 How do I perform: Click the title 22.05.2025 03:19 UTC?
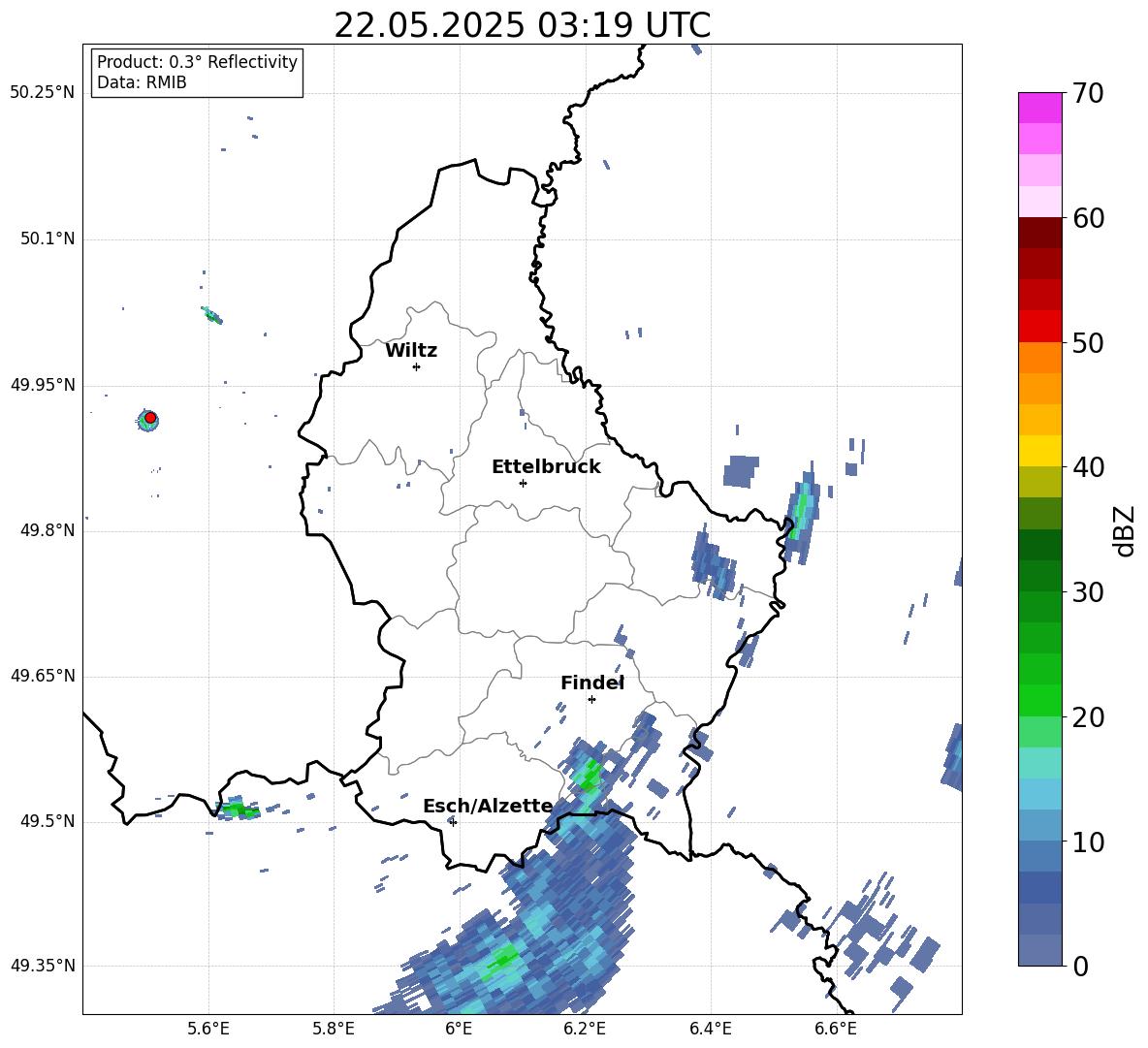[x=522, y=25]
